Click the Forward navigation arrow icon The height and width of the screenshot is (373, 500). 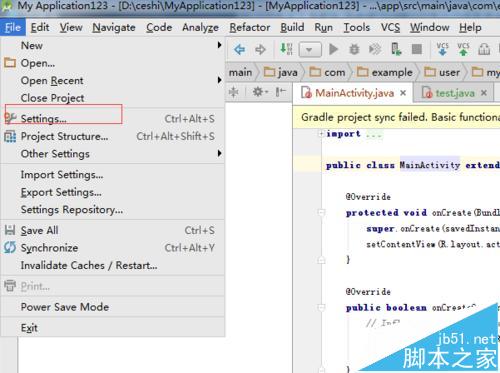pos(260,50)
